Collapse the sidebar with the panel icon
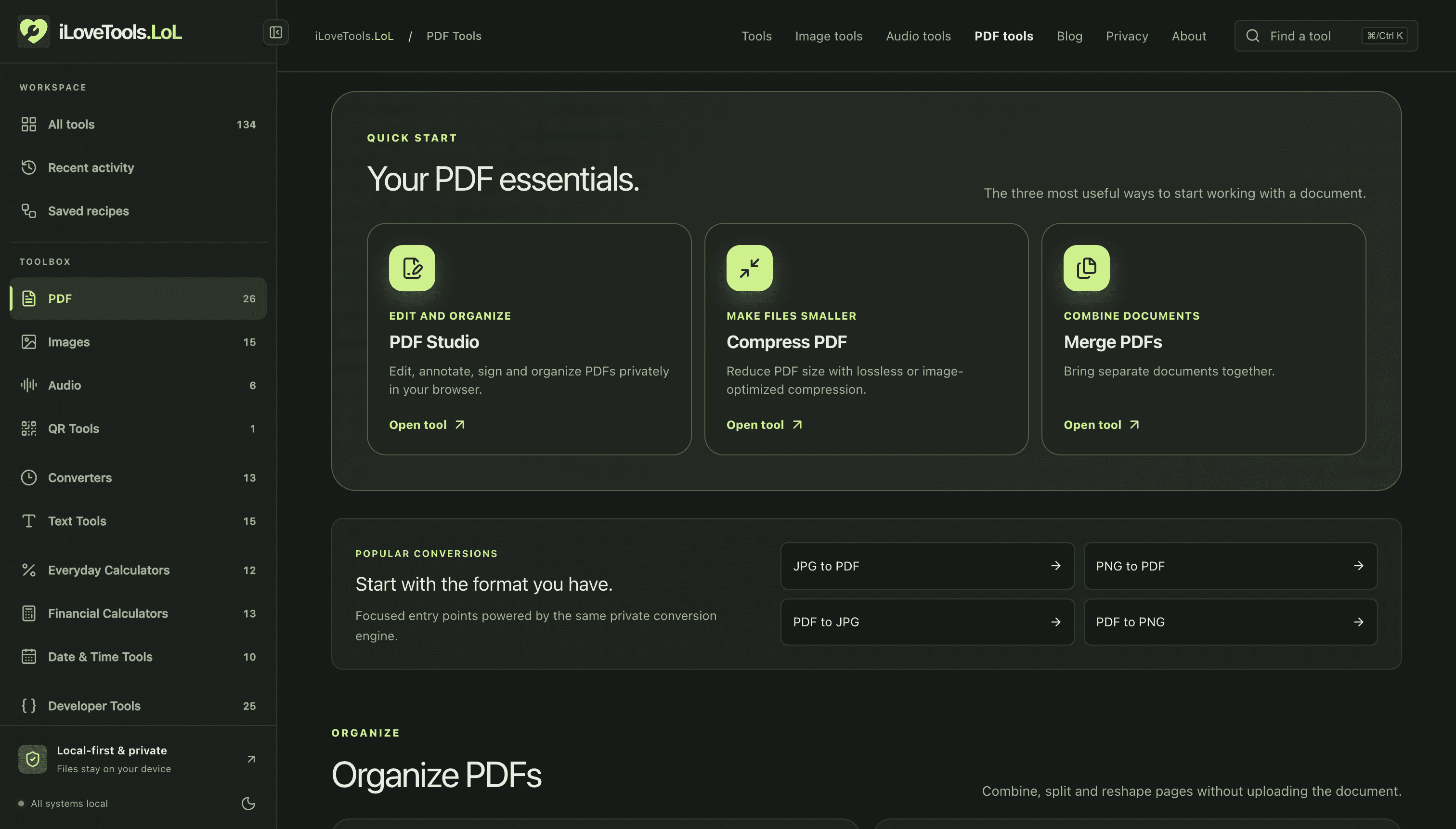The image size is (1456, 829). coord(275,32)
